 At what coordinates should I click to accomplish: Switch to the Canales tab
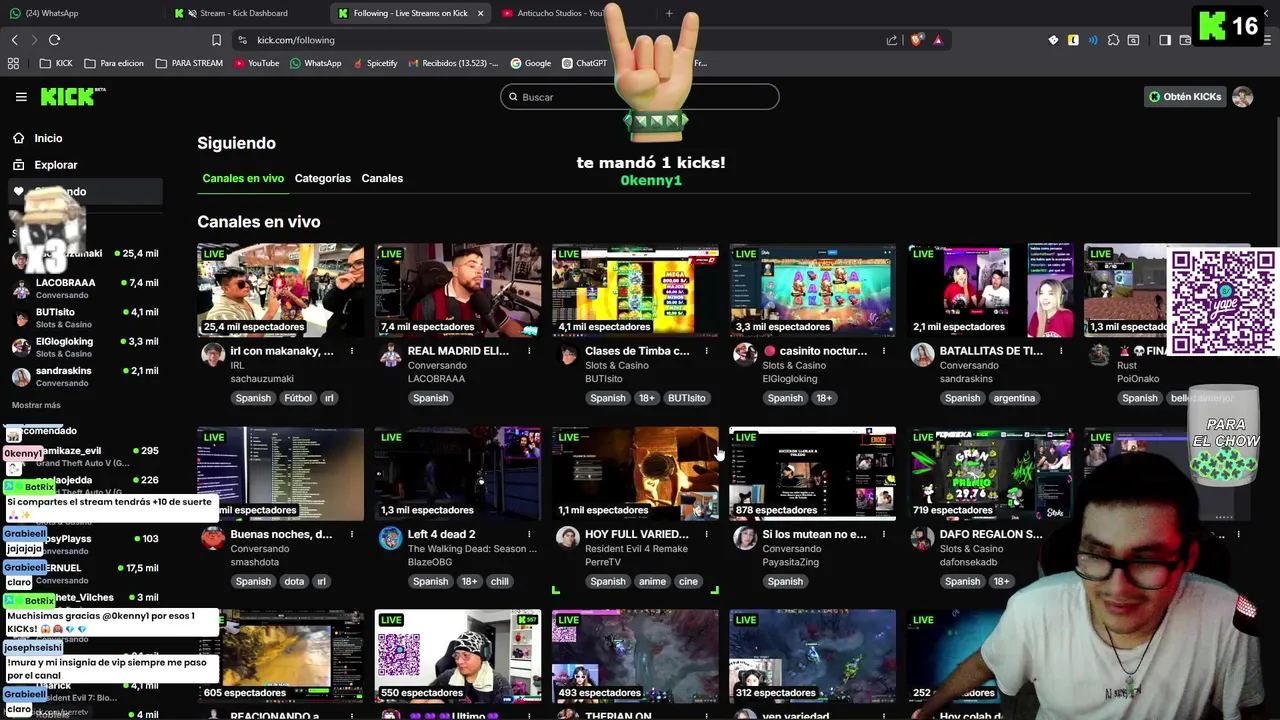[x=382, y=178]
